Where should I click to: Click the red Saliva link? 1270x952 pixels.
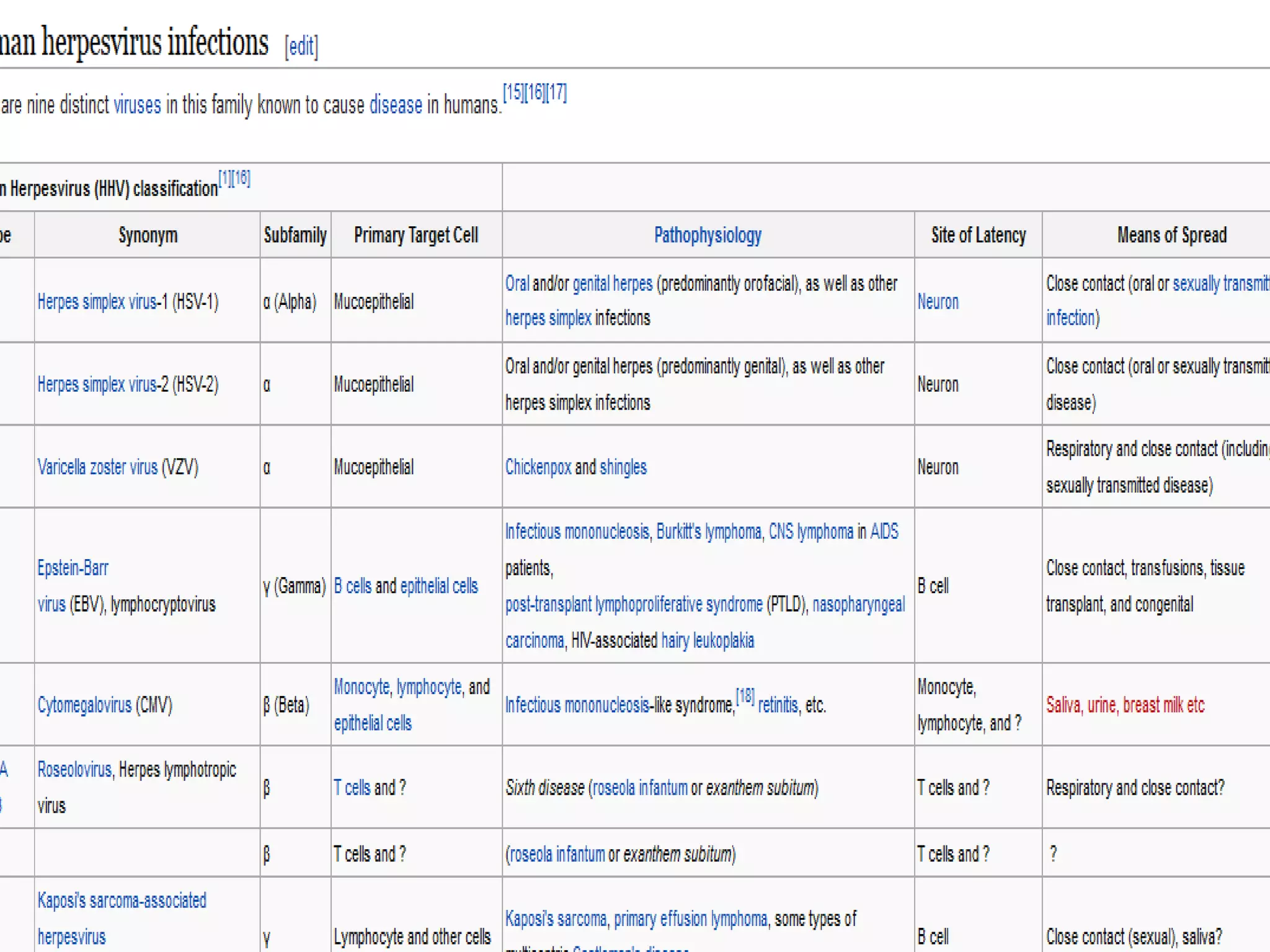[x=1063, y=705]
